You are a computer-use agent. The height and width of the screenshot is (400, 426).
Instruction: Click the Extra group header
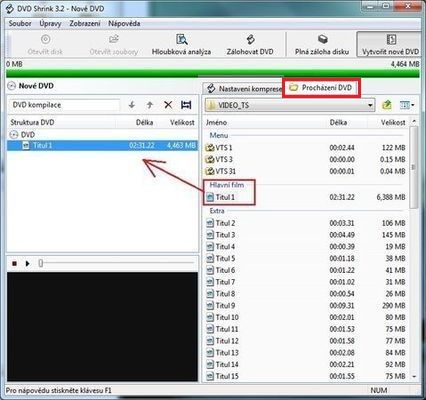pos(217,211)
